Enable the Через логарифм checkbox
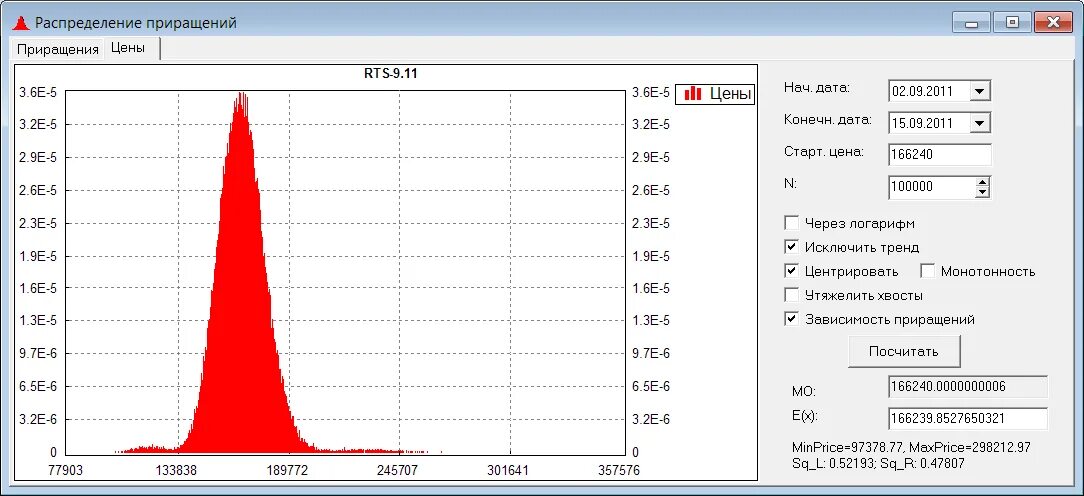The image size is (1084, 496). tap(792, 223)
